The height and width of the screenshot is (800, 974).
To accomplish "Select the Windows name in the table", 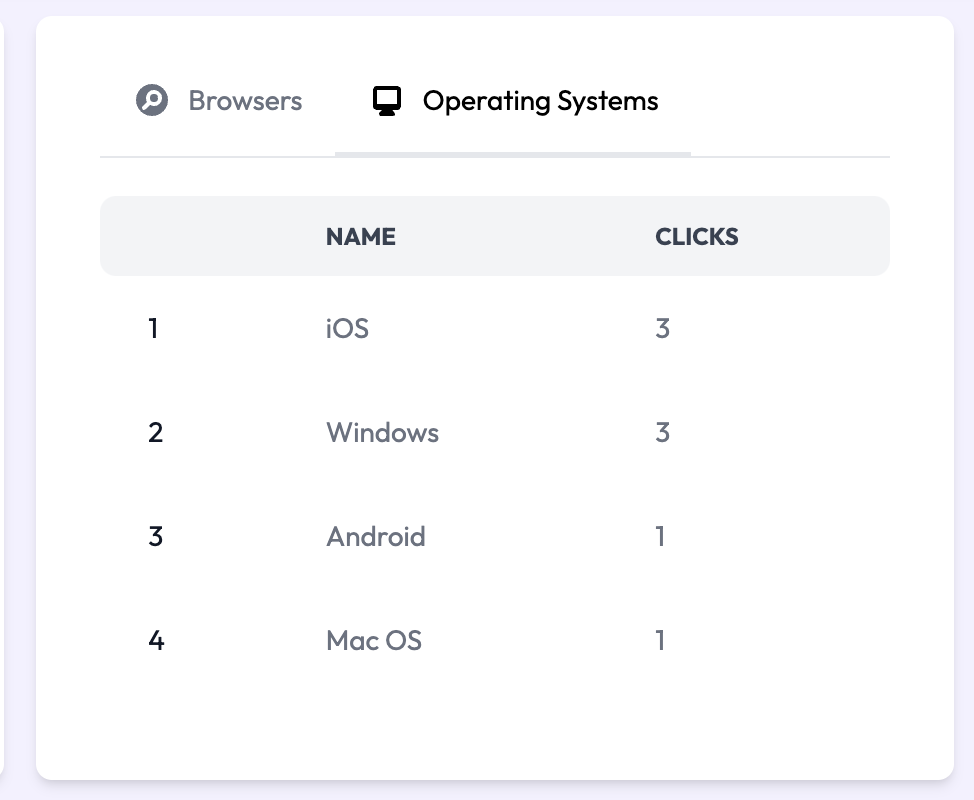I will click(x=382, y=433).
